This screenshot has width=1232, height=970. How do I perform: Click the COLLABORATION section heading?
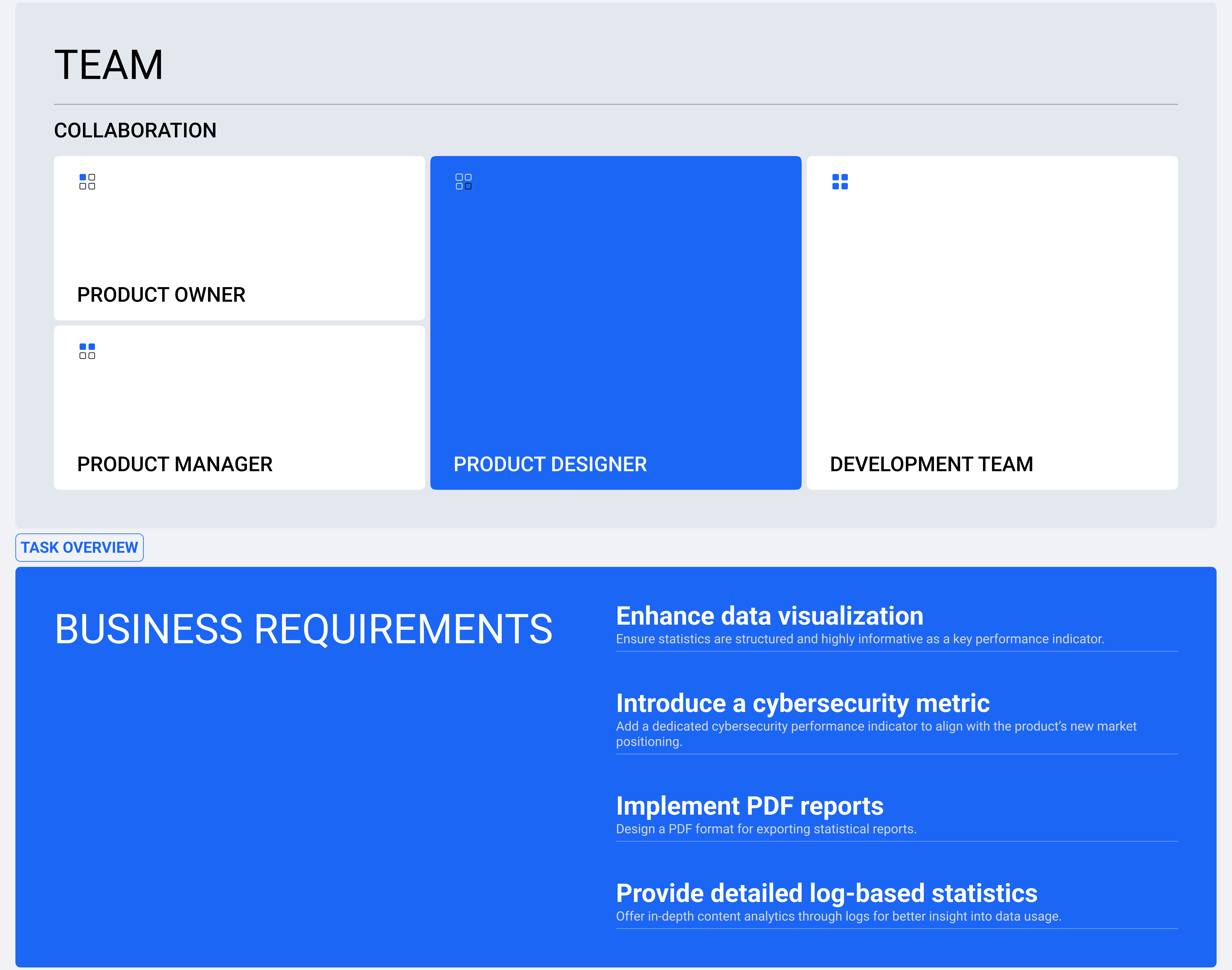pyautogui.click(x=135, y=131)
